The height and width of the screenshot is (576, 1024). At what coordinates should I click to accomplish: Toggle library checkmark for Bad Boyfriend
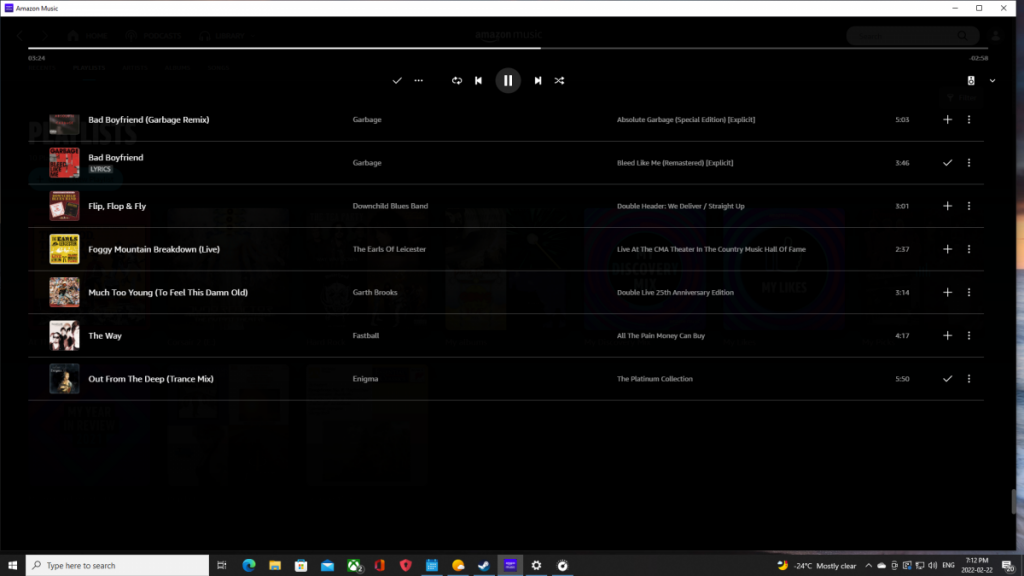[947, 163]
